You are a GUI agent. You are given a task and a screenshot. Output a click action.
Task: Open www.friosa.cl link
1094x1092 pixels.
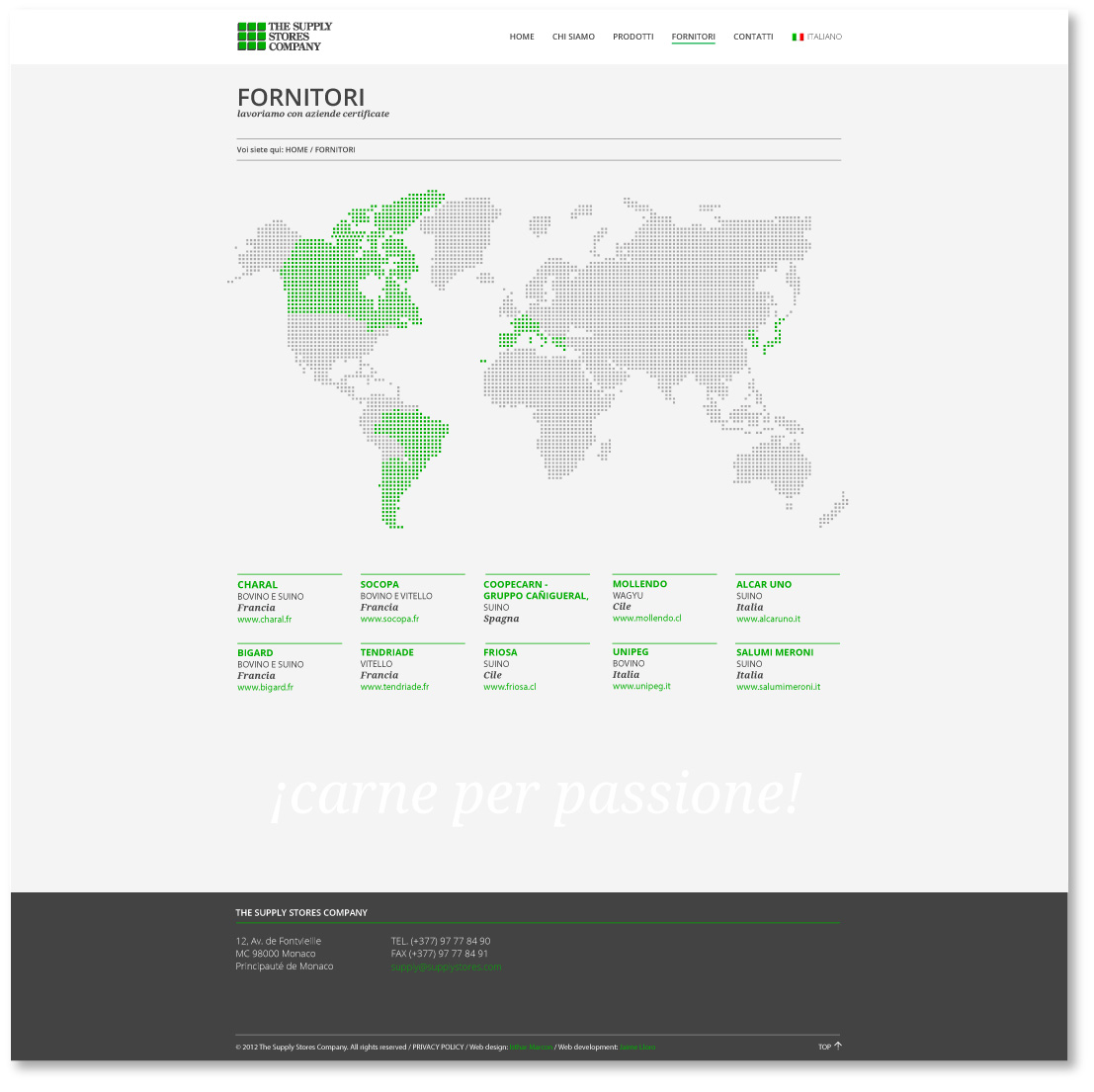click(509, 687)
